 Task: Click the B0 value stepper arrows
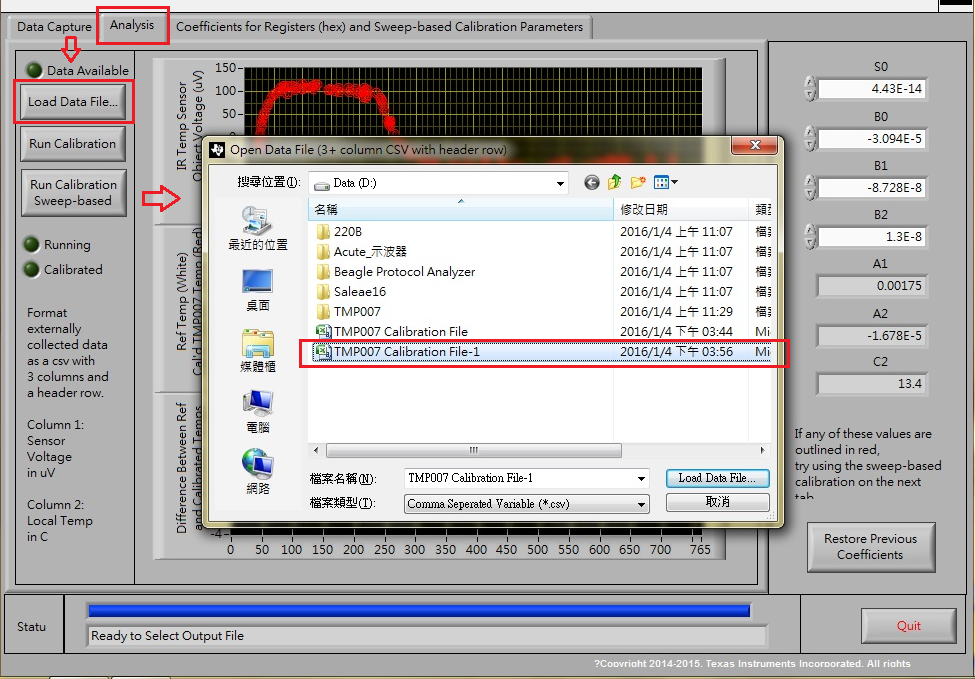tap(810, 138)
